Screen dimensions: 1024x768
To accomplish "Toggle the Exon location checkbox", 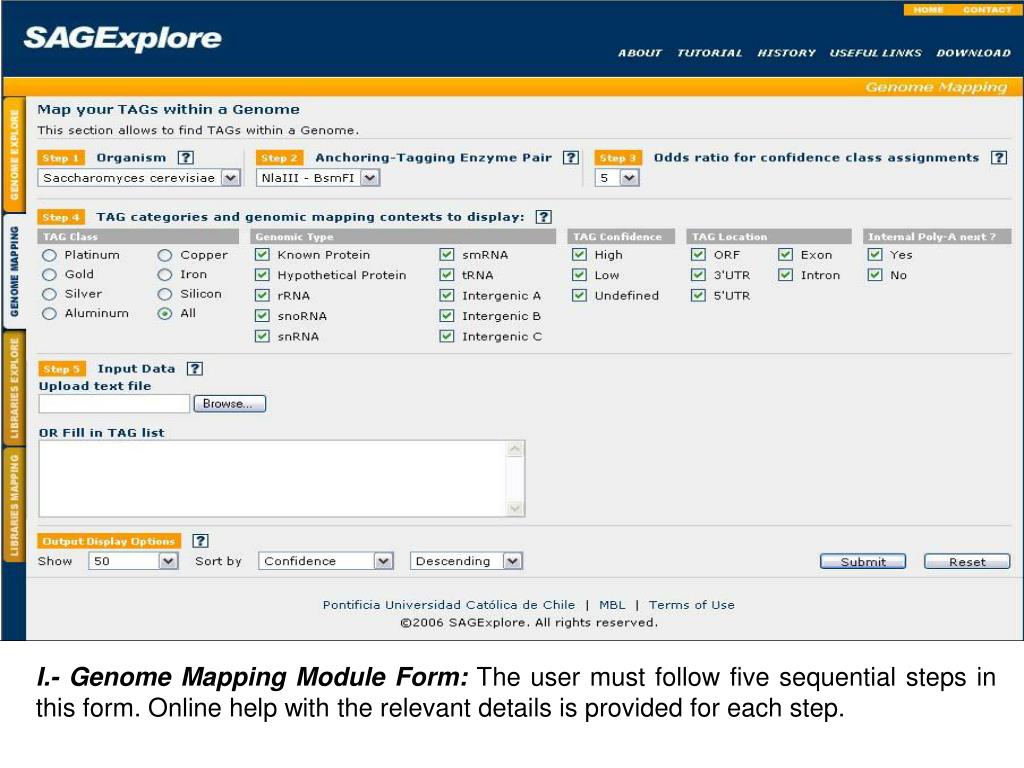I will (786, 255).
